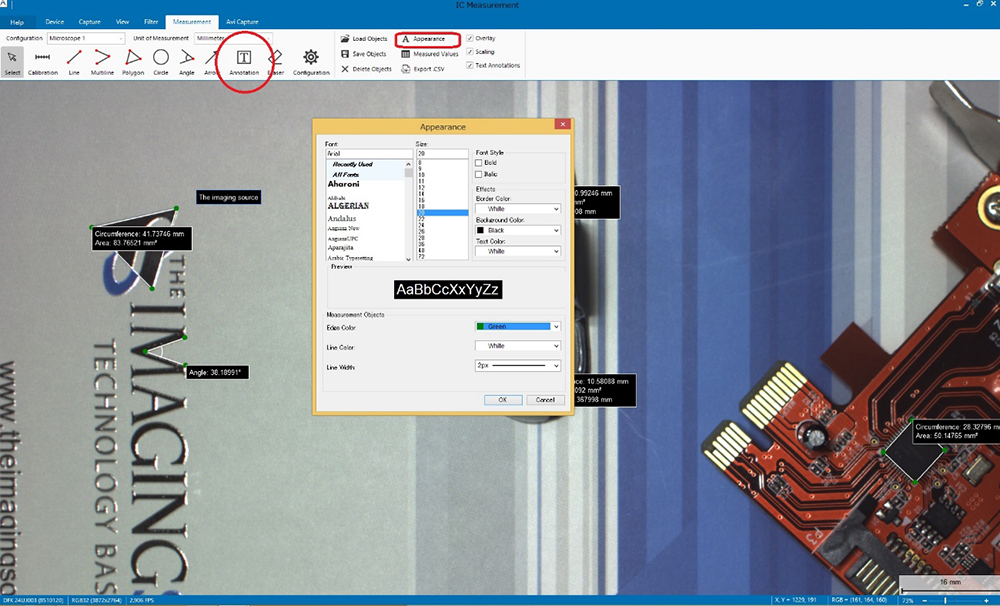The height and width of the screenshot is (606, 1000).
Task: Click Load Objects in the ribbon
Action: click(364, 39)
